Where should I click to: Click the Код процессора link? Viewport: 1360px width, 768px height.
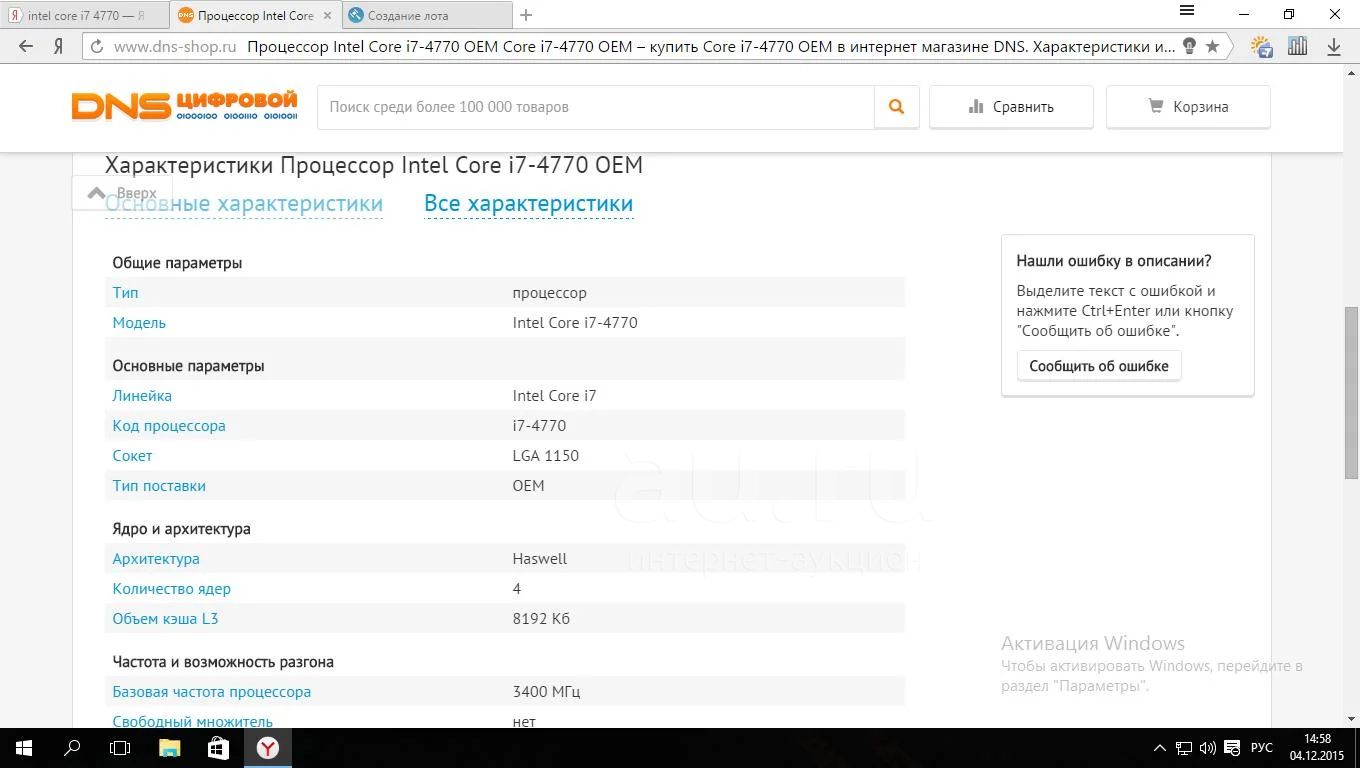(169, 426)
